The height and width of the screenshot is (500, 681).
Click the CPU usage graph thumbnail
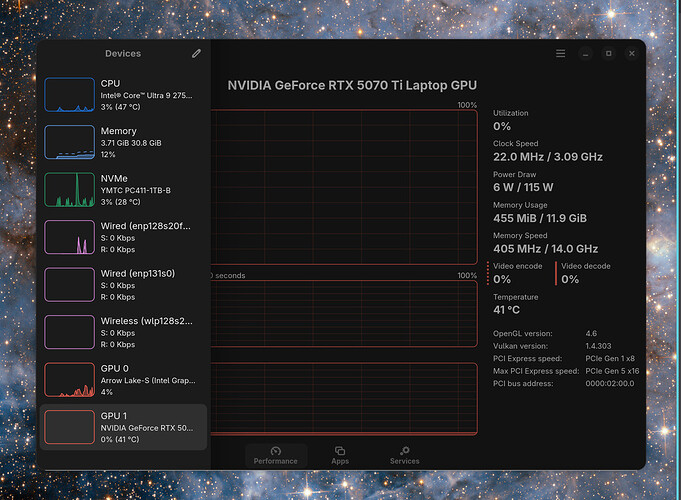point(69,95)
